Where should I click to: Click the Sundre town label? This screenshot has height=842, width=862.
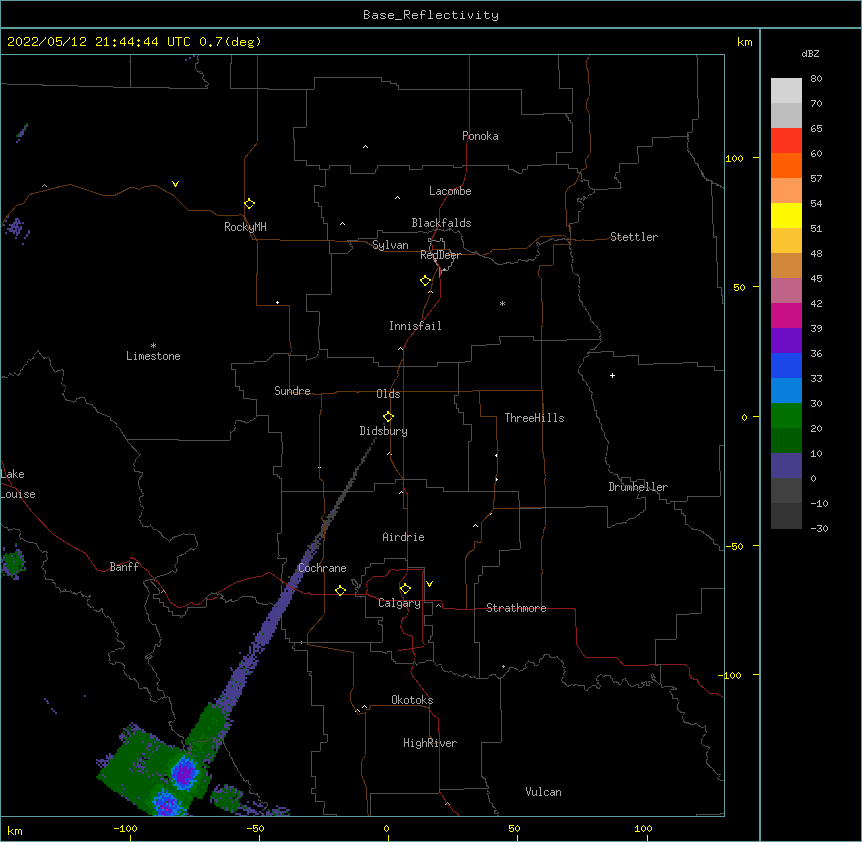pyautogui.click(x=292, y=391)
